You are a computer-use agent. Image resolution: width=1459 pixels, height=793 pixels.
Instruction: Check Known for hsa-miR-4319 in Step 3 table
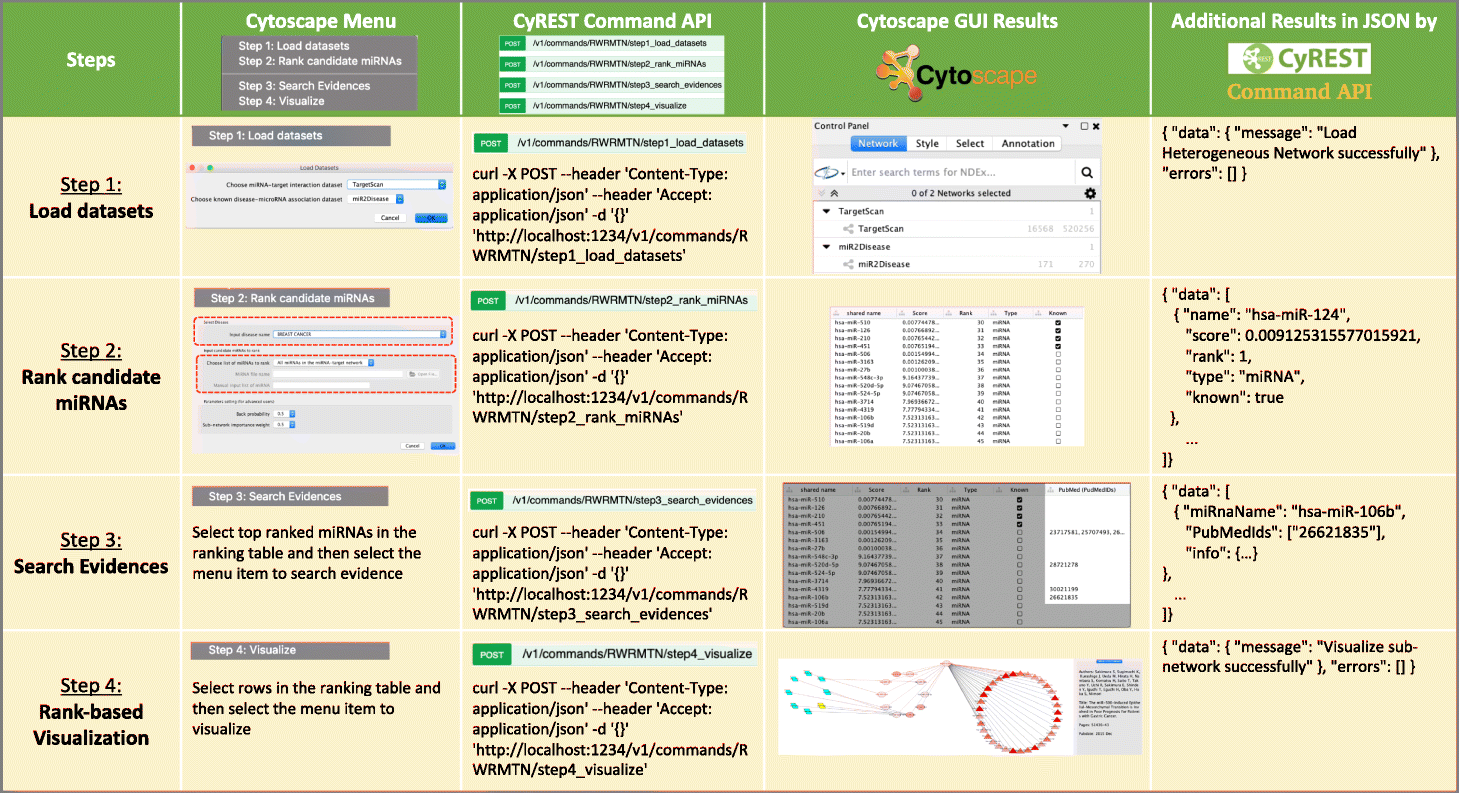tap(1019, 589)
